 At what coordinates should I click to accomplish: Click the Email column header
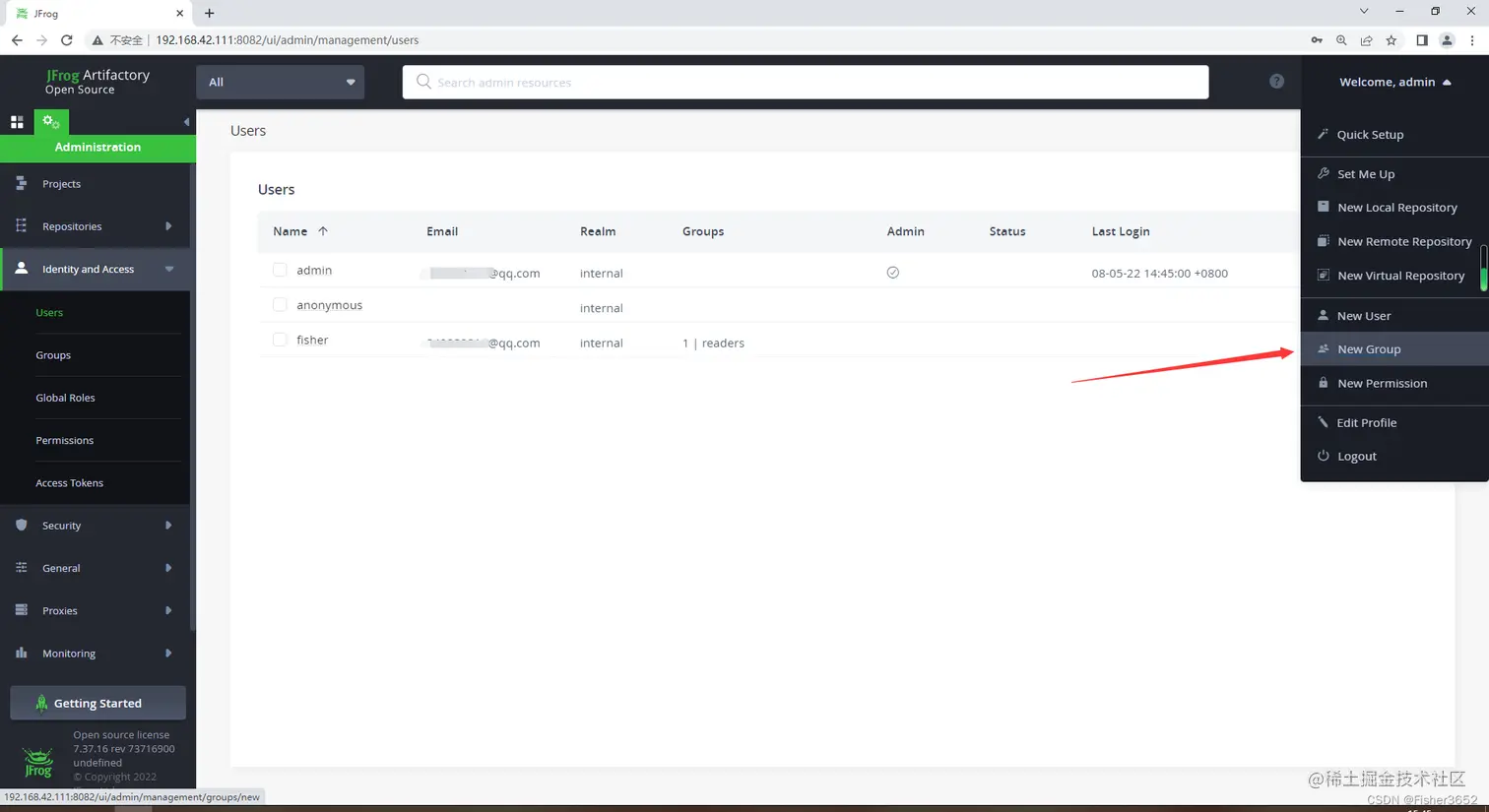442,231
